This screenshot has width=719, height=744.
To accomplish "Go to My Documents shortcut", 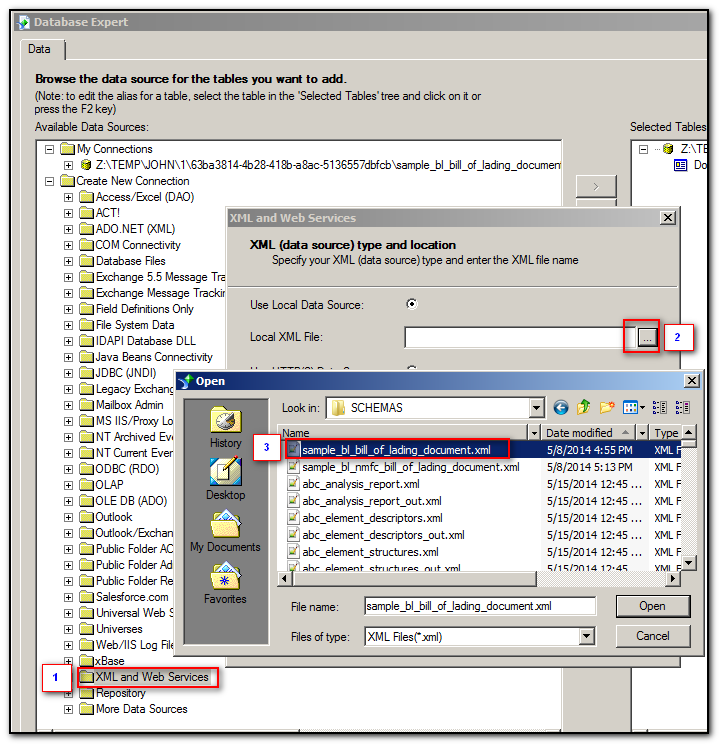I will click(x=225, y=525).
